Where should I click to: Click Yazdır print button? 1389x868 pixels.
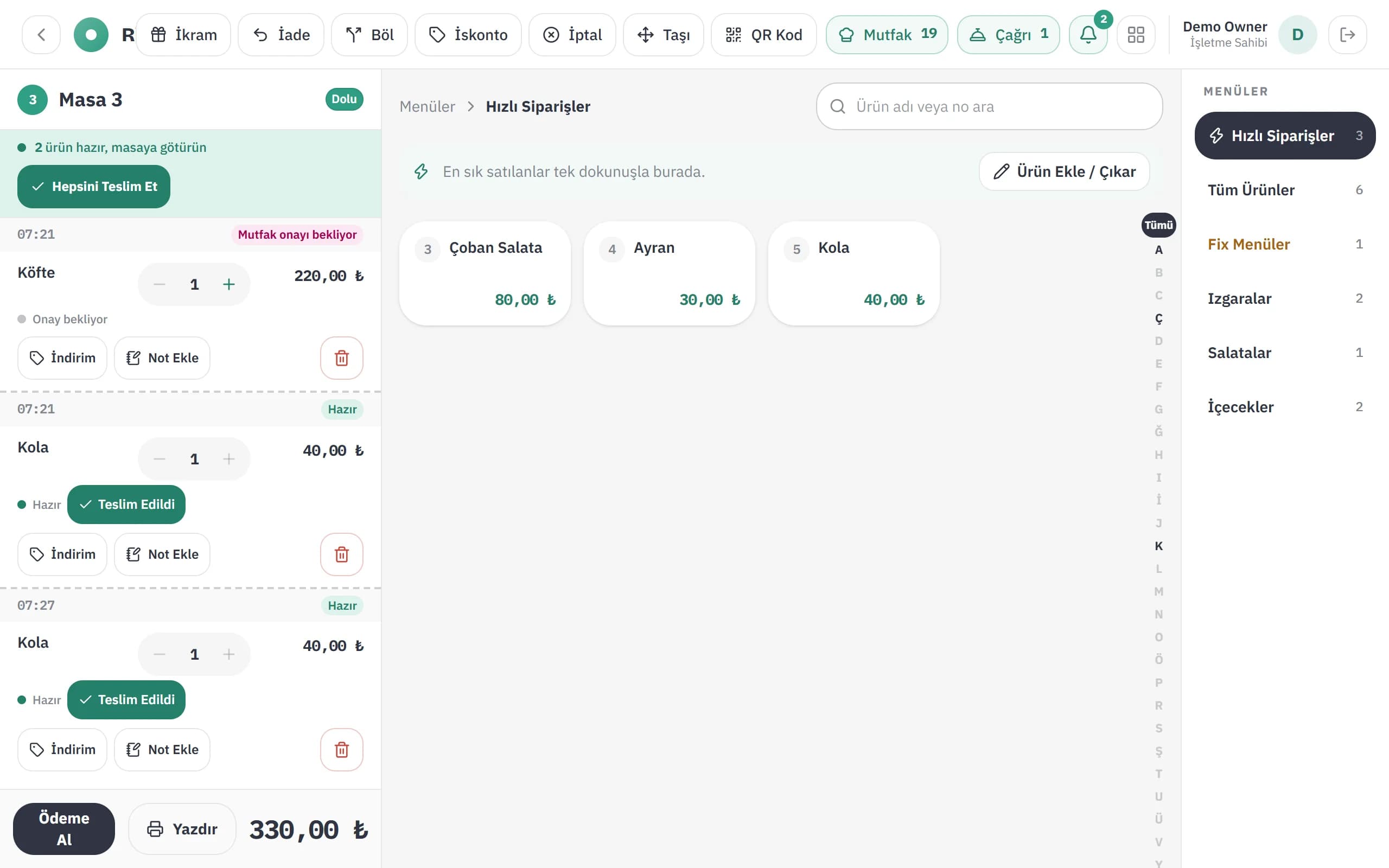click(182, 828)
